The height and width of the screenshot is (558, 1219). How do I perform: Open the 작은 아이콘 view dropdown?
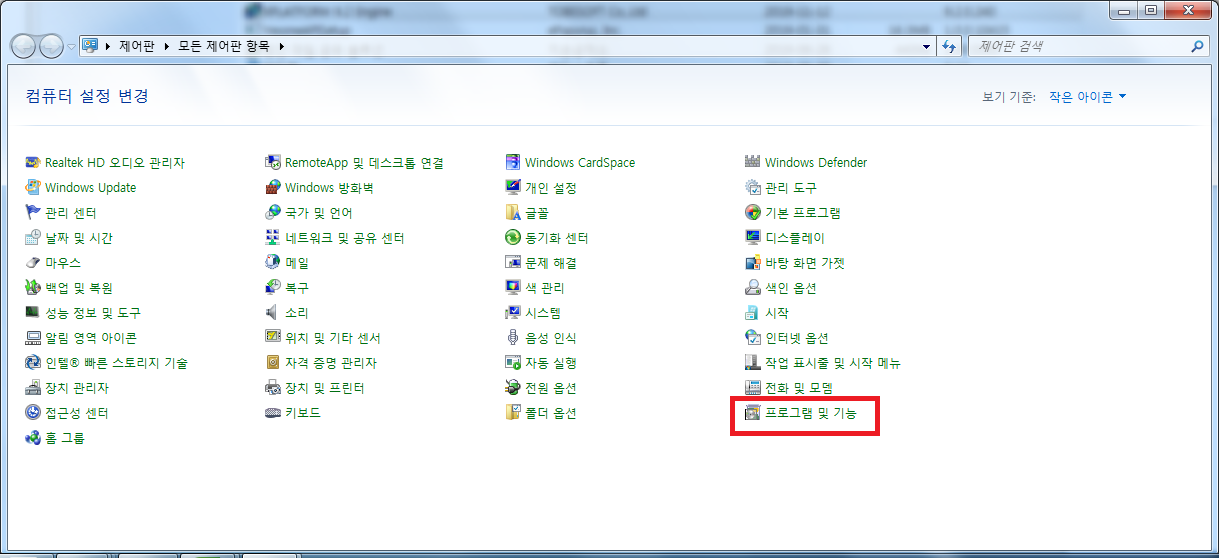[1087, 97]
